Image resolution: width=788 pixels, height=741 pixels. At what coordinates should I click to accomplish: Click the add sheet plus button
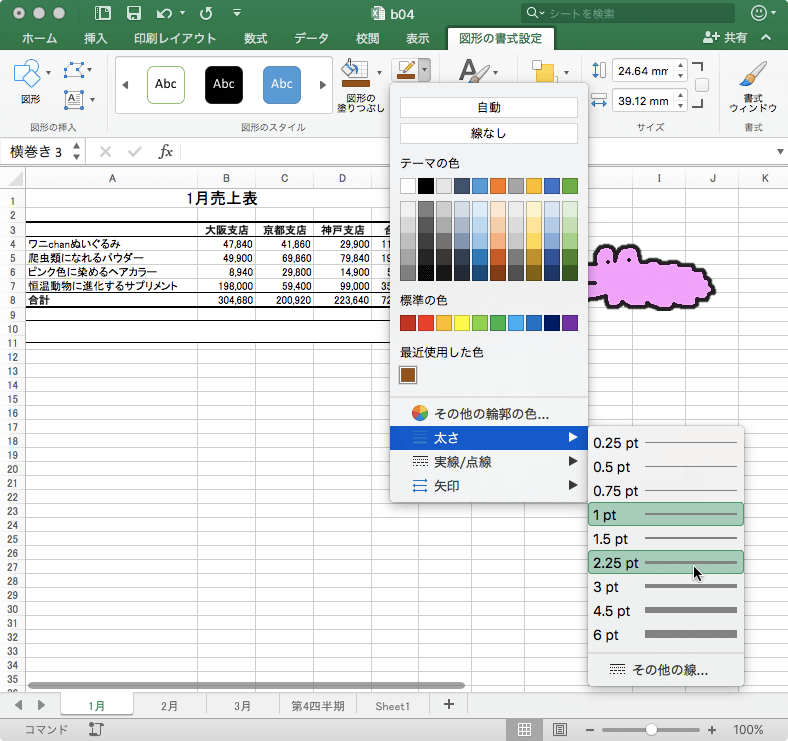[449, 704]
